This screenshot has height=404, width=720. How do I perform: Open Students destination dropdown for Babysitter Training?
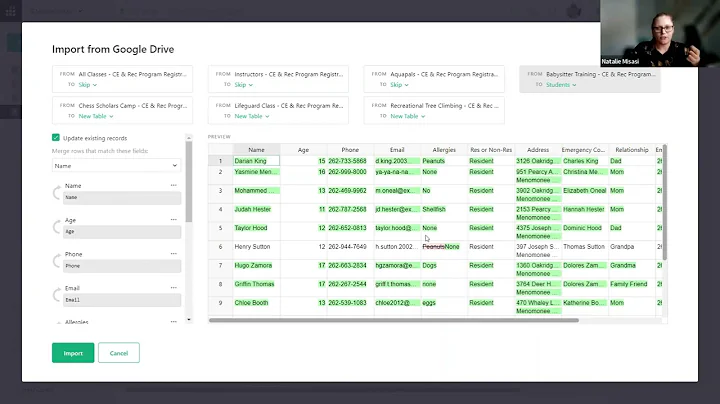click(561, 85)
